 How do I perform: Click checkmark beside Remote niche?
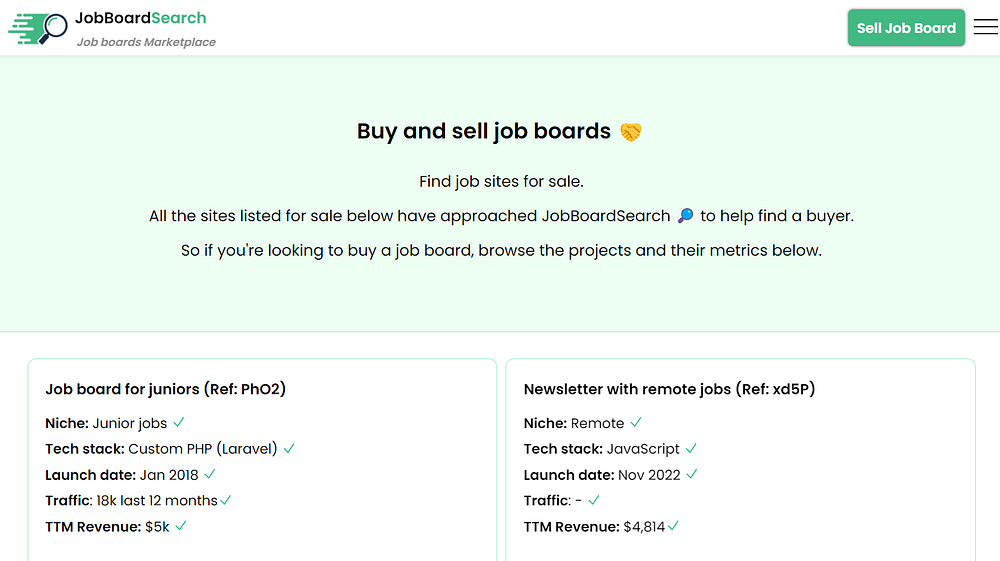tap(636, 423)
